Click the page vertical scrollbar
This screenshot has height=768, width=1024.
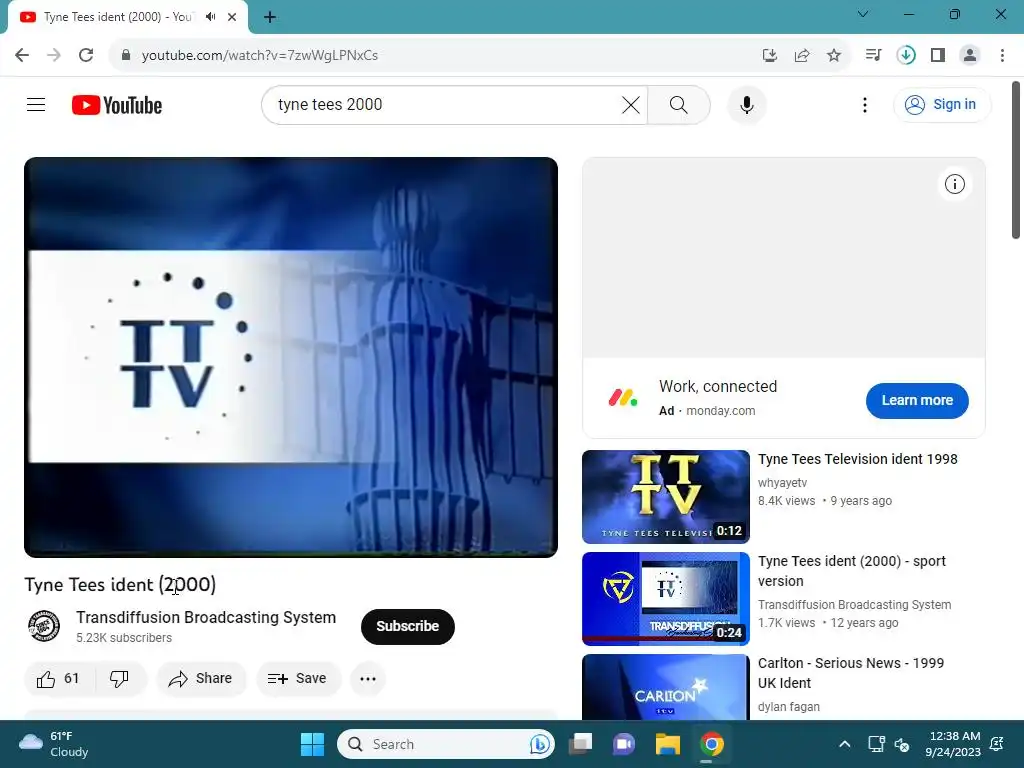[x=1016, y=160]
